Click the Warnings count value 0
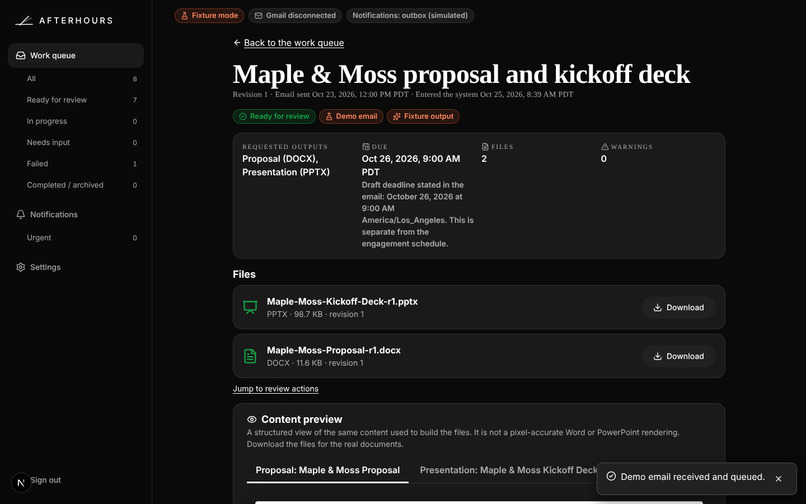 pos(603,159)
